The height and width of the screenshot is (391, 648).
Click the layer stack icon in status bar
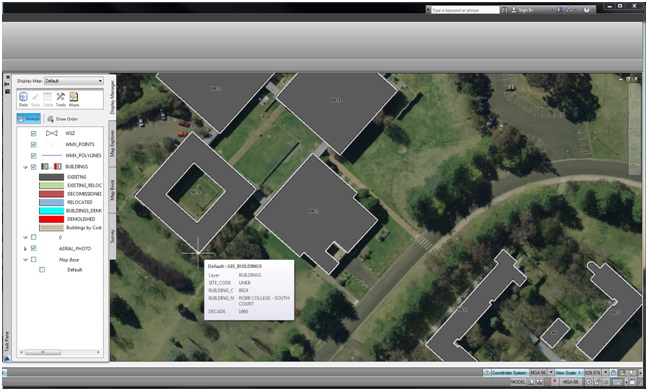coord(623,373)
